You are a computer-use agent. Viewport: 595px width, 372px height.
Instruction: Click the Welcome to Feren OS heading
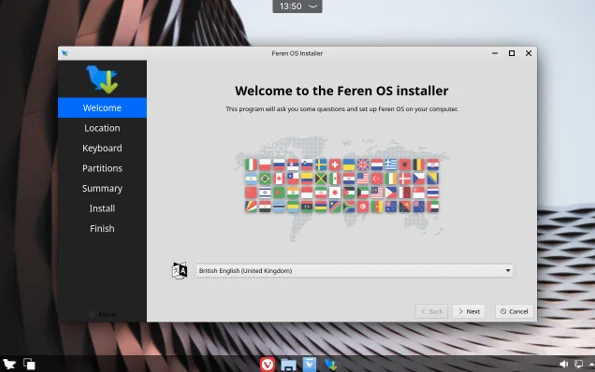[x=342, y=91]
